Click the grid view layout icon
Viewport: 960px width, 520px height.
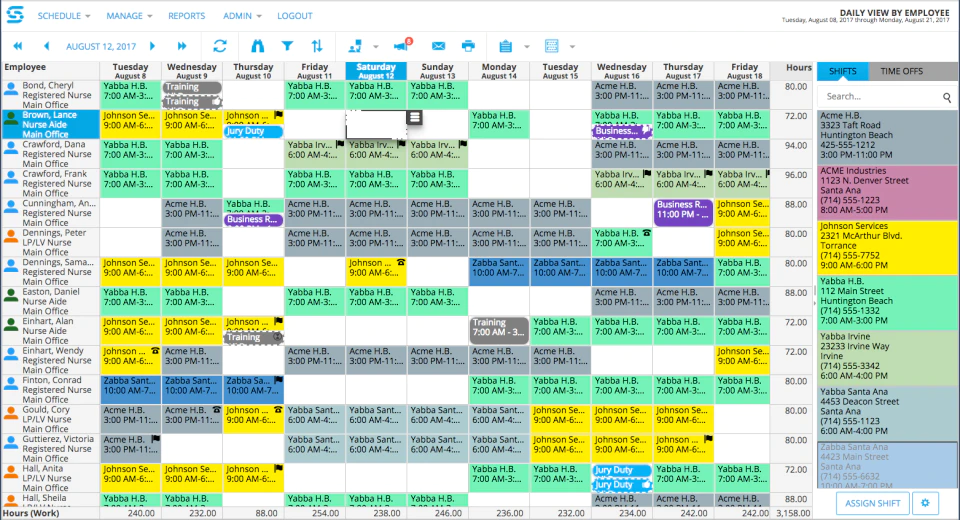pos(552,46)
